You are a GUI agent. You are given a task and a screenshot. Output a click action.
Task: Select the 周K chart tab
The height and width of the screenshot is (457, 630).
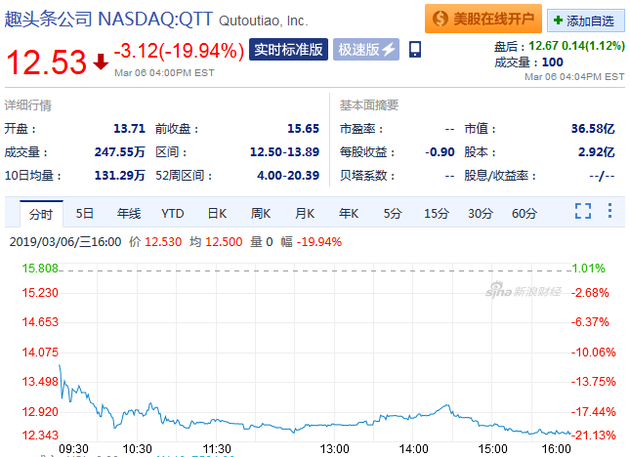261,213
